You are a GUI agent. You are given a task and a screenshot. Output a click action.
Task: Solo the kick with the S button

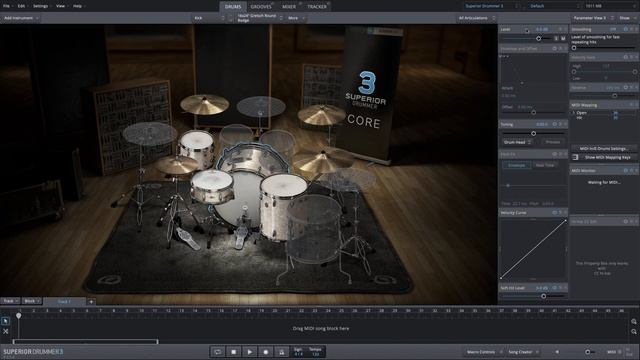pos(556,38)
